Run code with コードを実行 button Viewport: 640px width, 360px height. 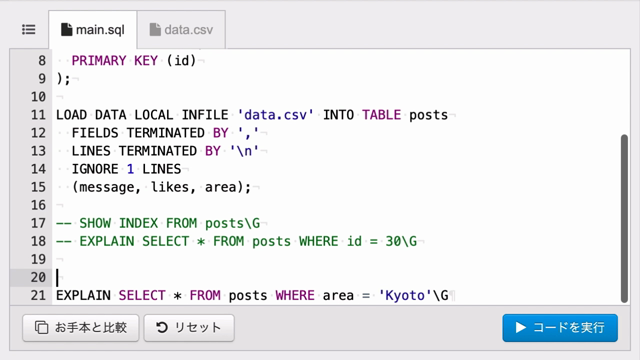pyautogui.click(x=560, y=328)
